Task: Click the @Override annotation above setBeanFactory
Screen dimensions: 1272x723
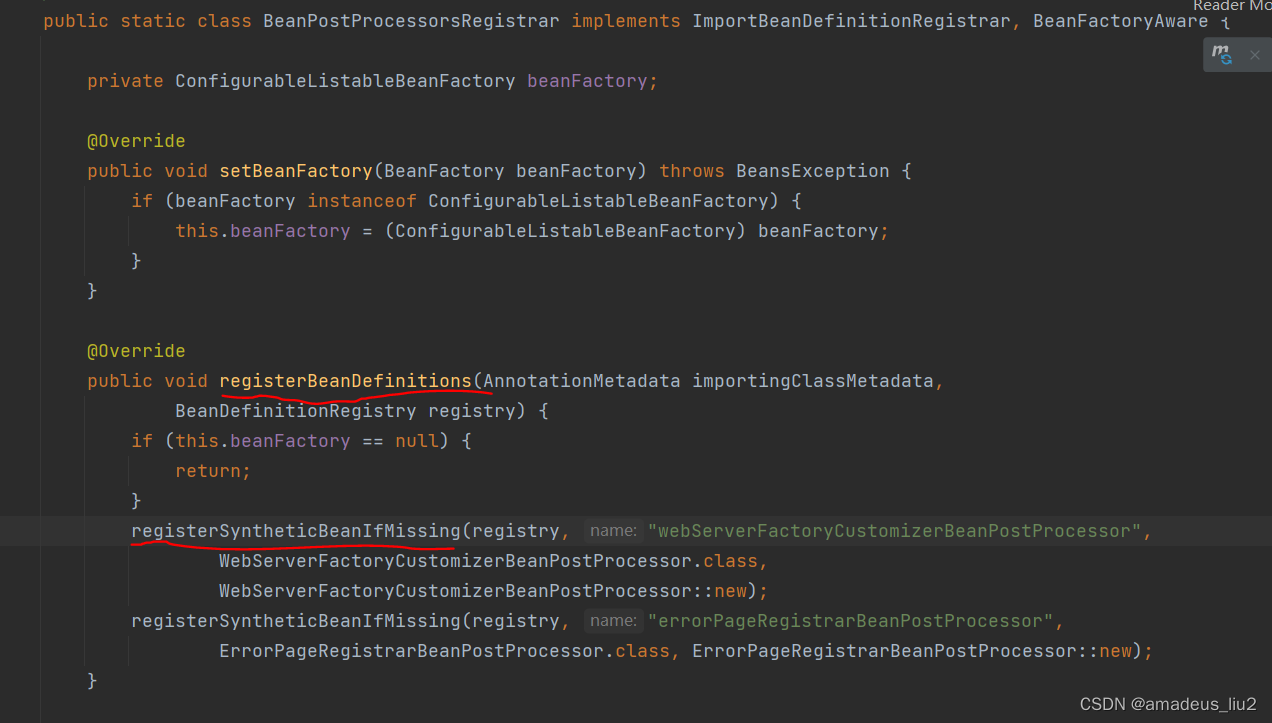Action: [x=136, y=141]
